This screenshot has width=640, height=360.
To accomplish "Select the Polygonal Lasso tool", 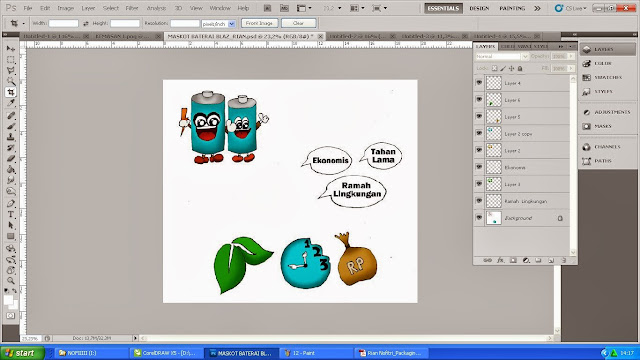I will [x=11, y=71].
